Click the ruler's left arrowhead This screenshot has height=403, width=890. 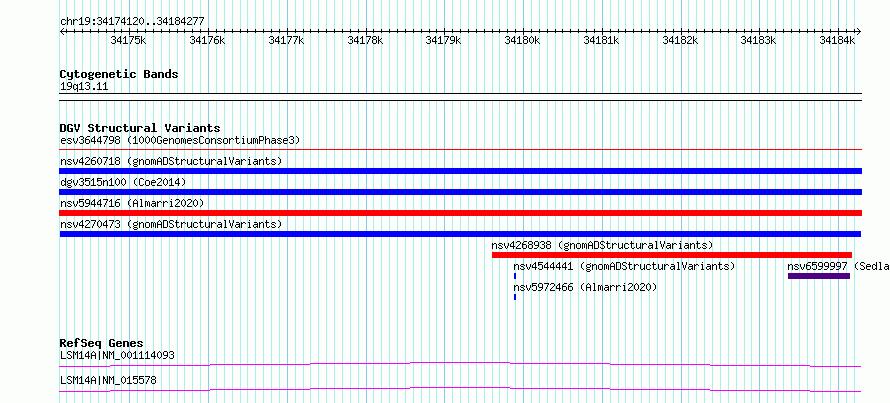62,31
